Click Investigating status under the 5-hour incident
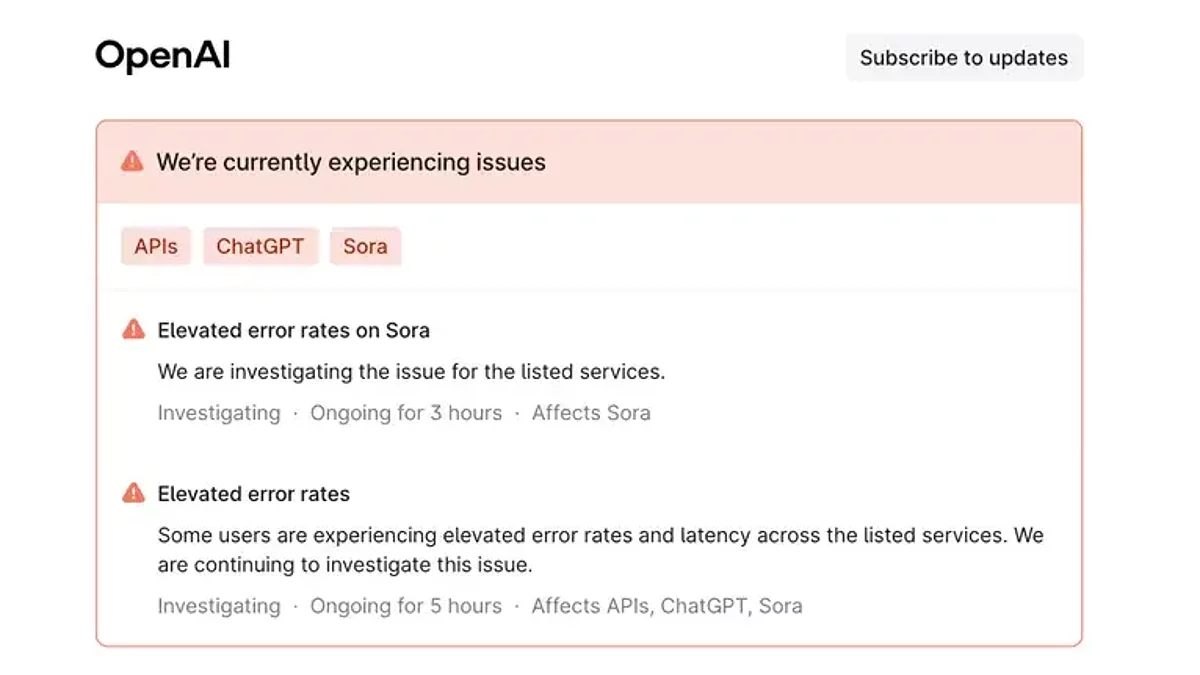The height and width of the screenshot is (675, 1200). [219, 606]
